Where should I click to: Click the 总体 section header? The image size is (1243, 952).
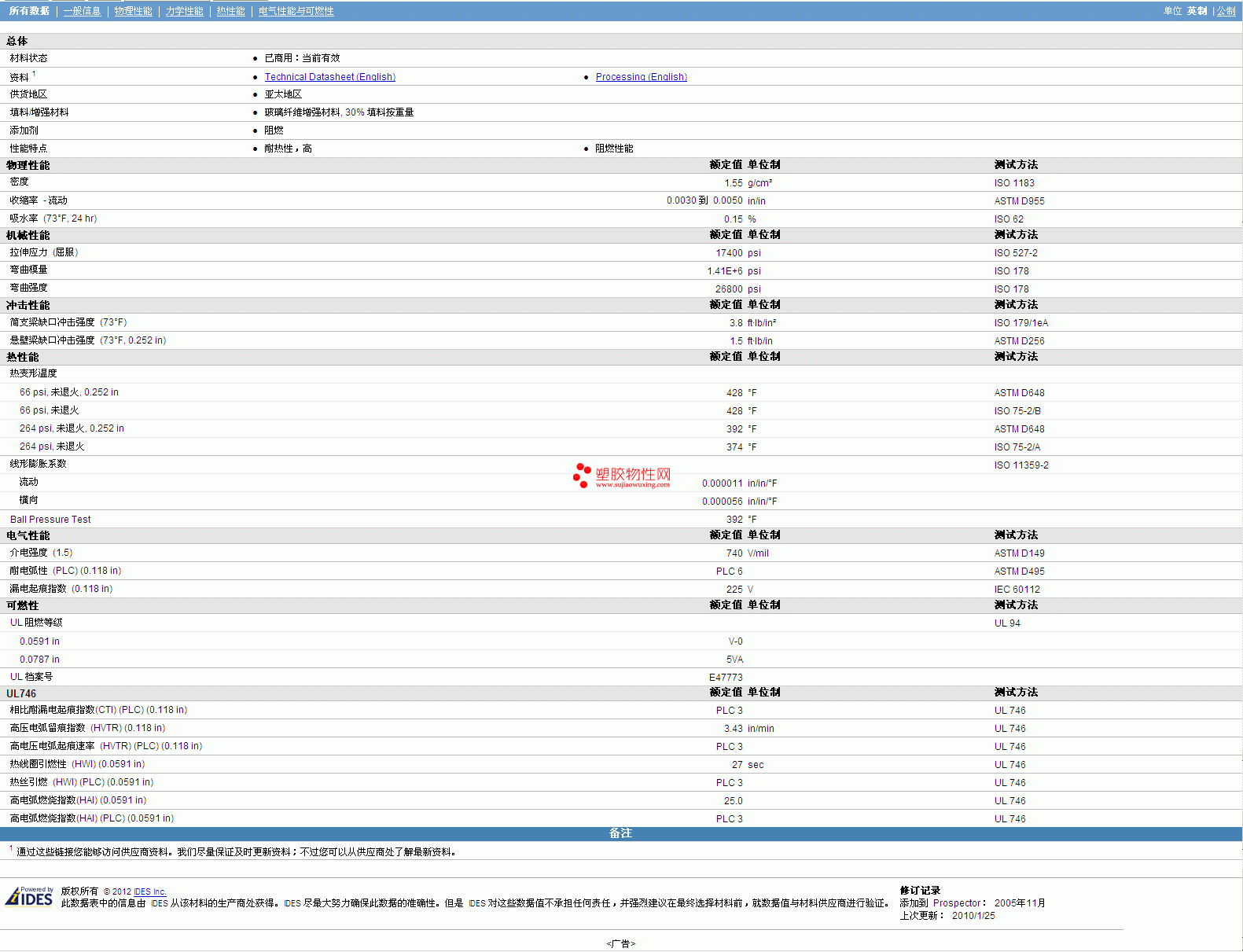tap(17, 41)
